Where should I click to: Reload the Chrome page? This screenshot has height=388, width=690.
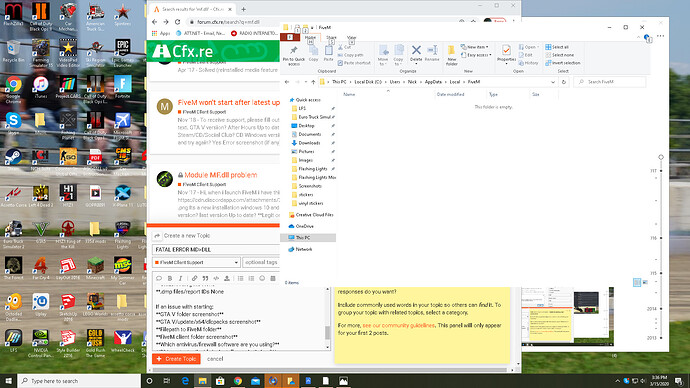click(x=177, y=22)
